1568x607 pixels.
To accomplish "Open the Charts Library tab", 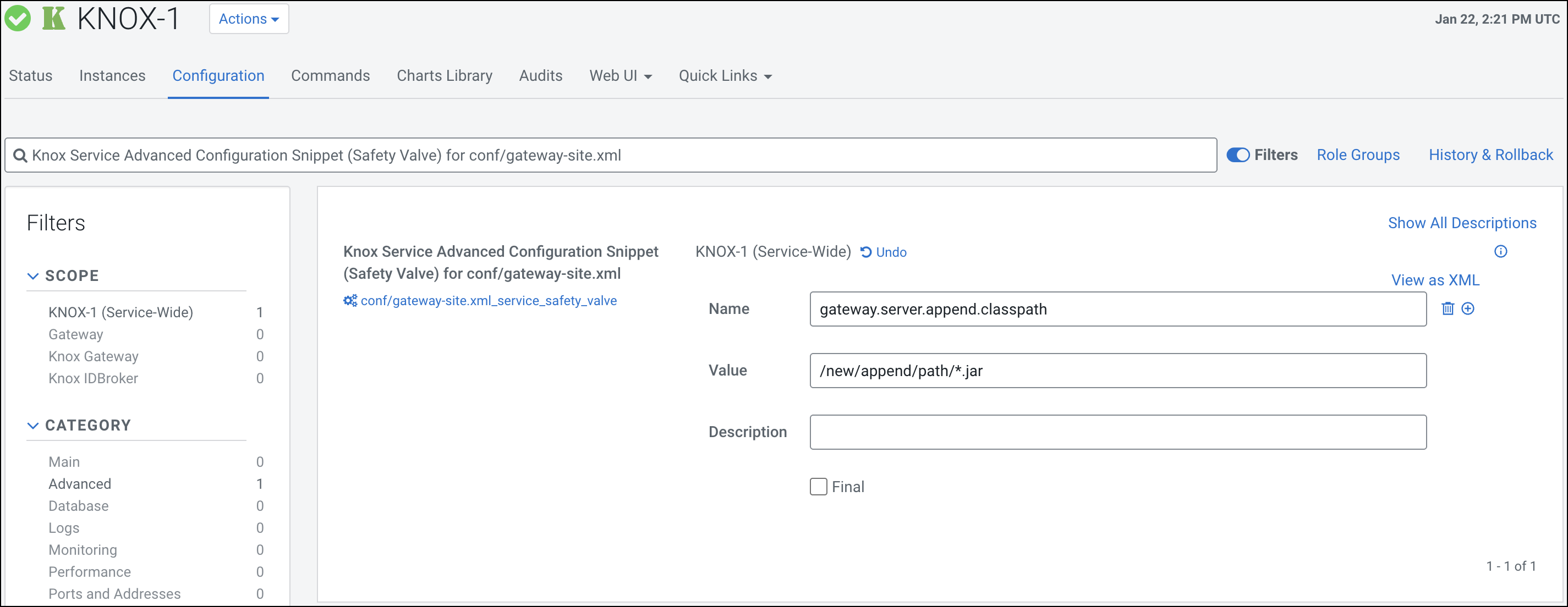I will pos(445,76).
